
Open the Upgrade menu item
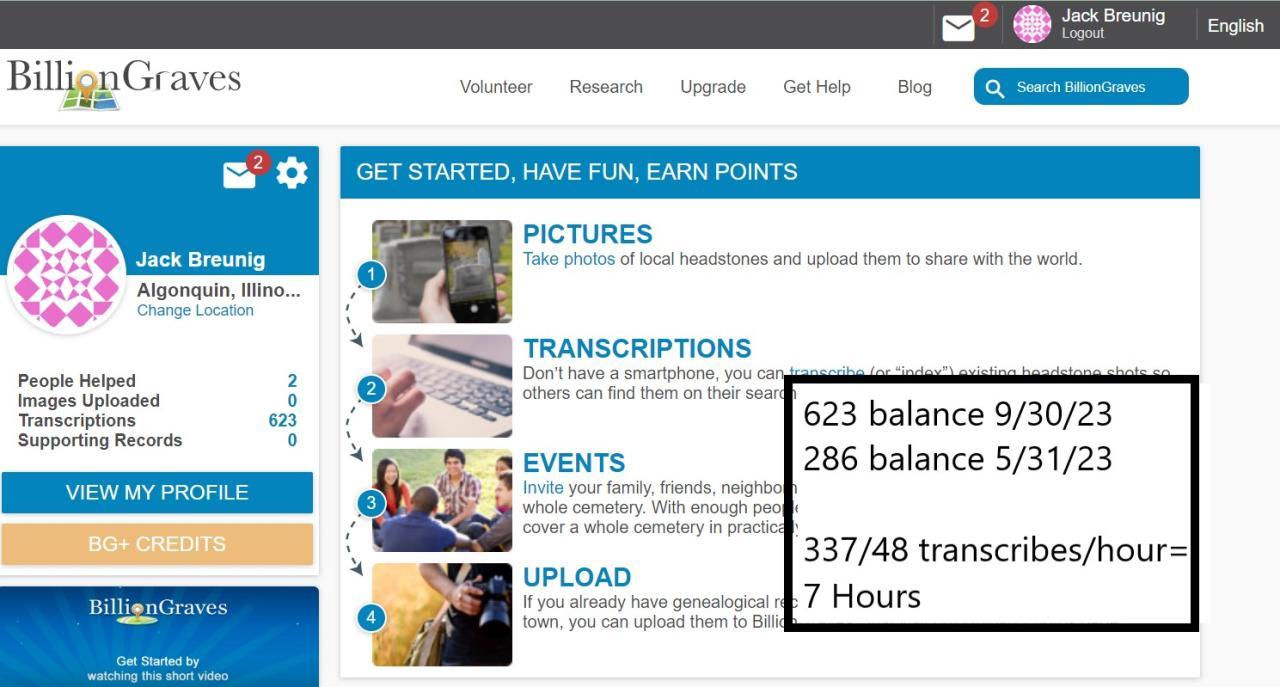[713, 87]
